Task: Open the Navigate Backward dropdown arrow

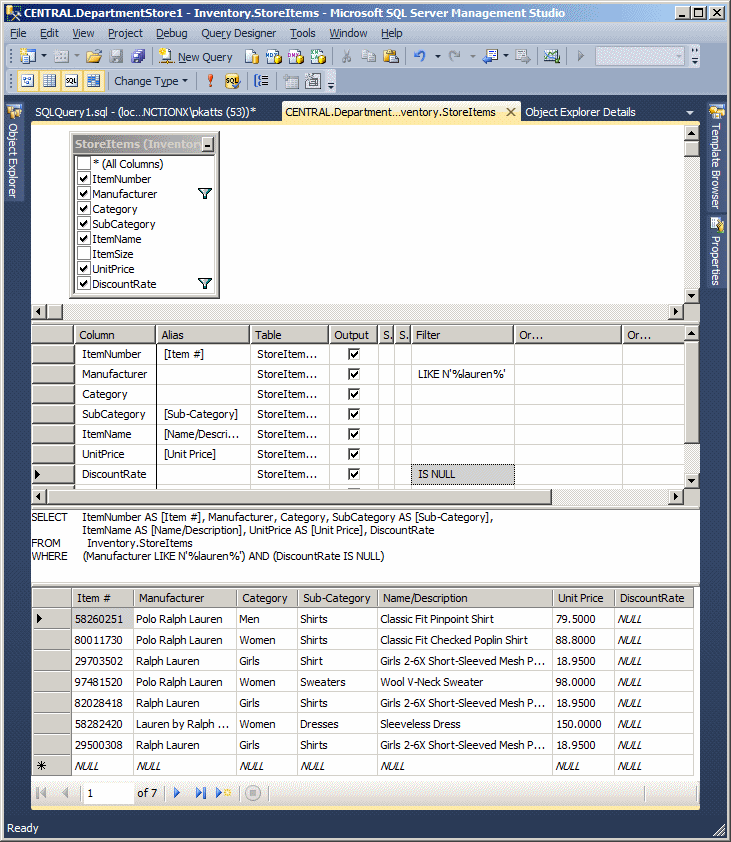Action: click(506, 56)
